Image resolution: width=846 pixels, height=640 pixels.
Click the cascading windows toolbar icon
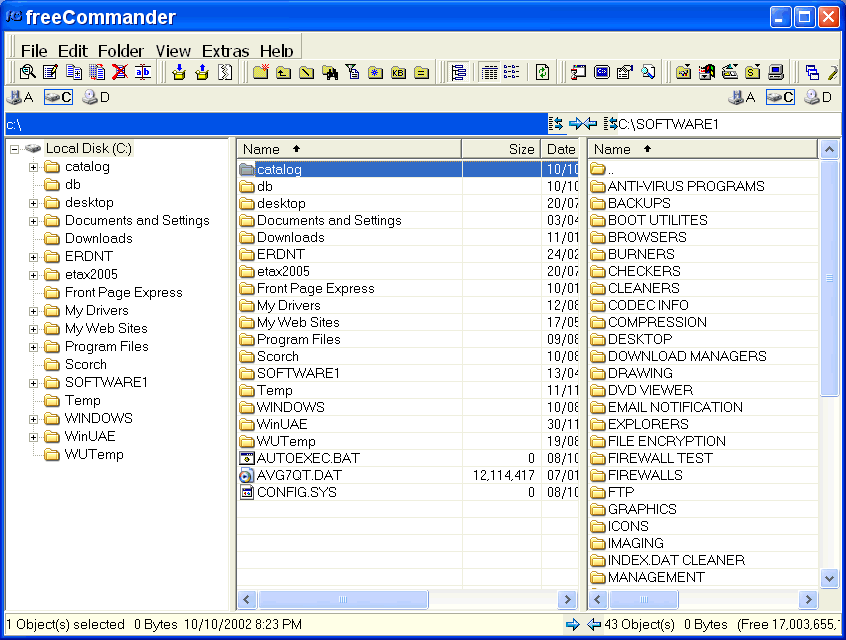(812, 72)
